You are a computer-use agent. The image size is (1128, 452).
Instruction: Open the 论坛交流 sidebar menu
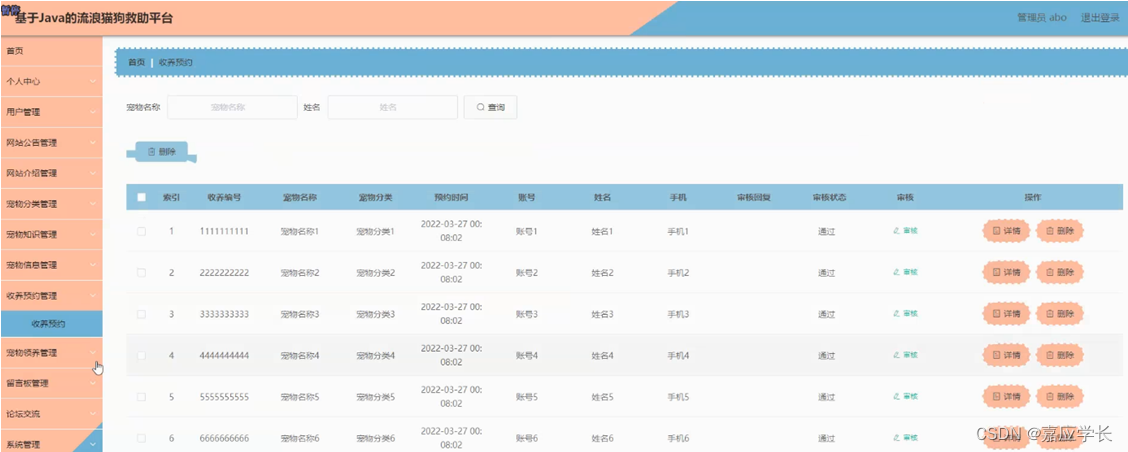click(51, 414)
